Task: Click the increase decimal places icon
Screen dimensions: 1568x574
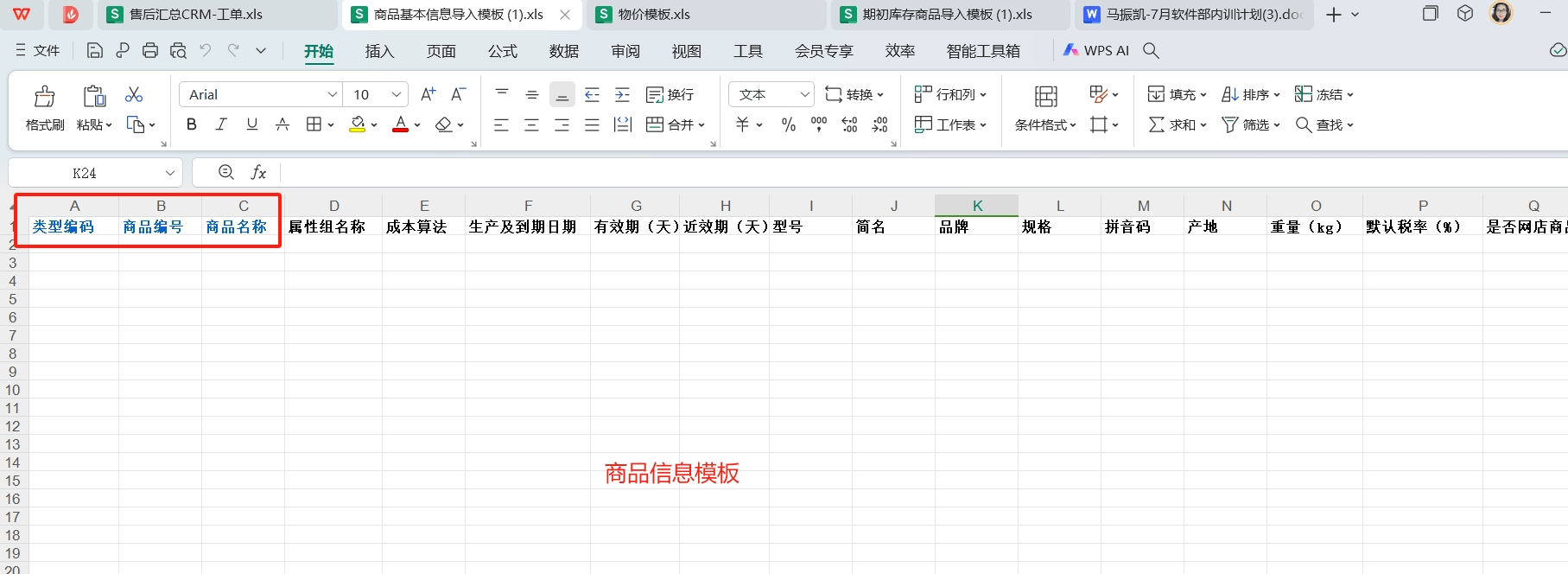Action: point(849,124)
